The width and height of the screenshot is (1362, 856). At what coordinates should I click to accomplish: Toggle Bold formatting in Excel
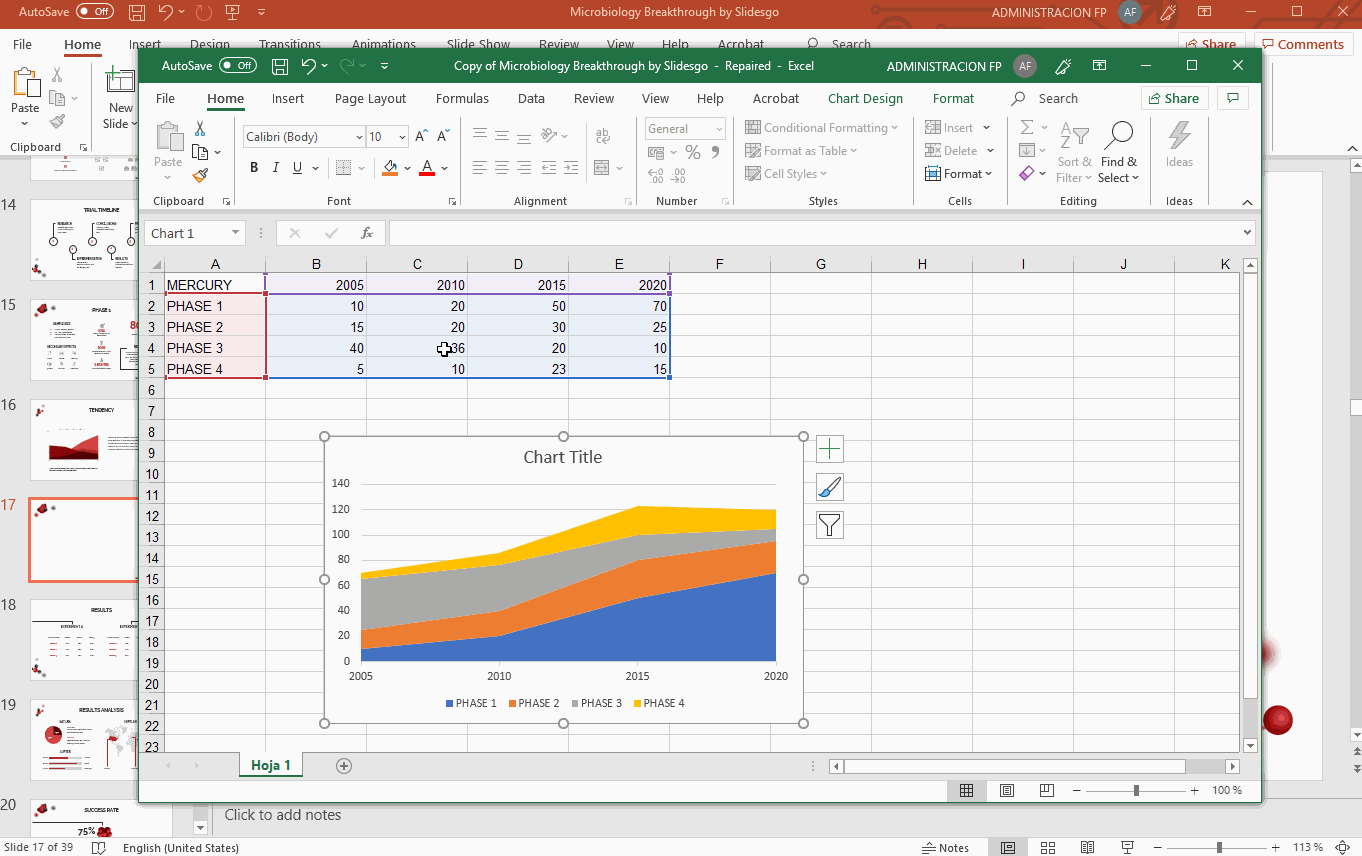tap(254, 168)
